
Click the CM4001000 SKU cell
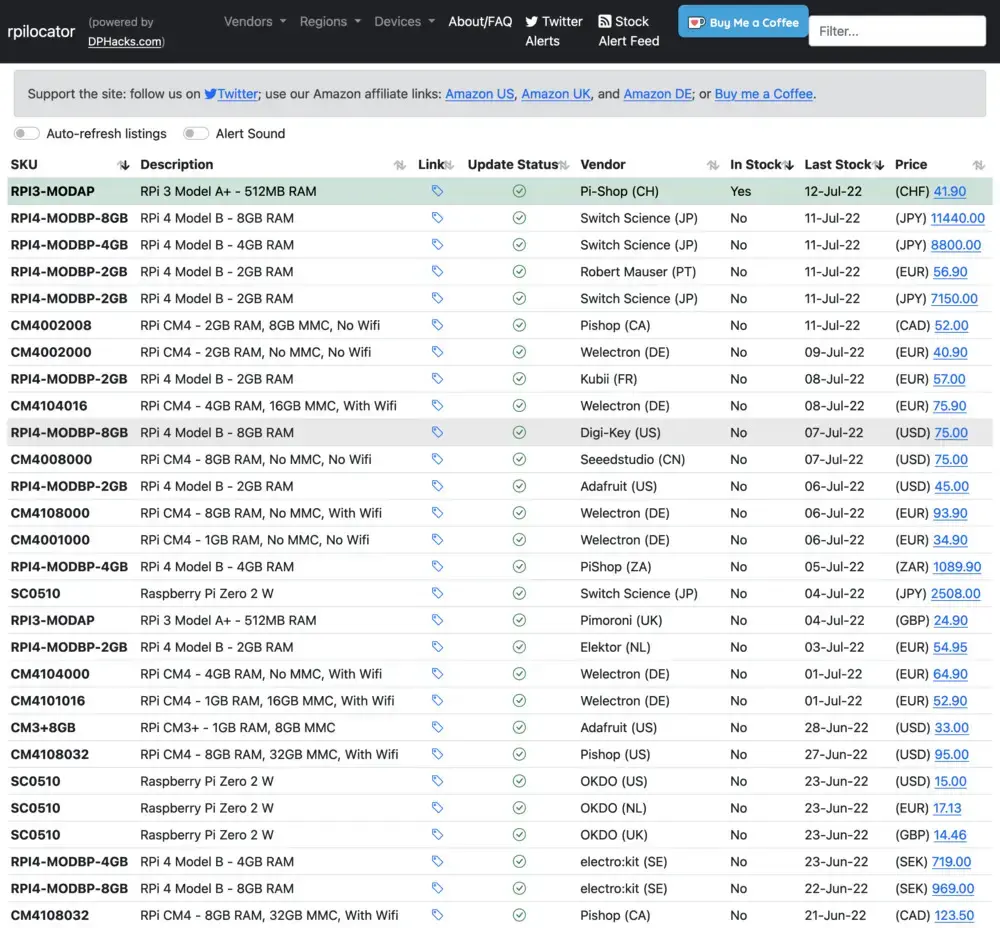pyautogui.click(x=50, y=540)
